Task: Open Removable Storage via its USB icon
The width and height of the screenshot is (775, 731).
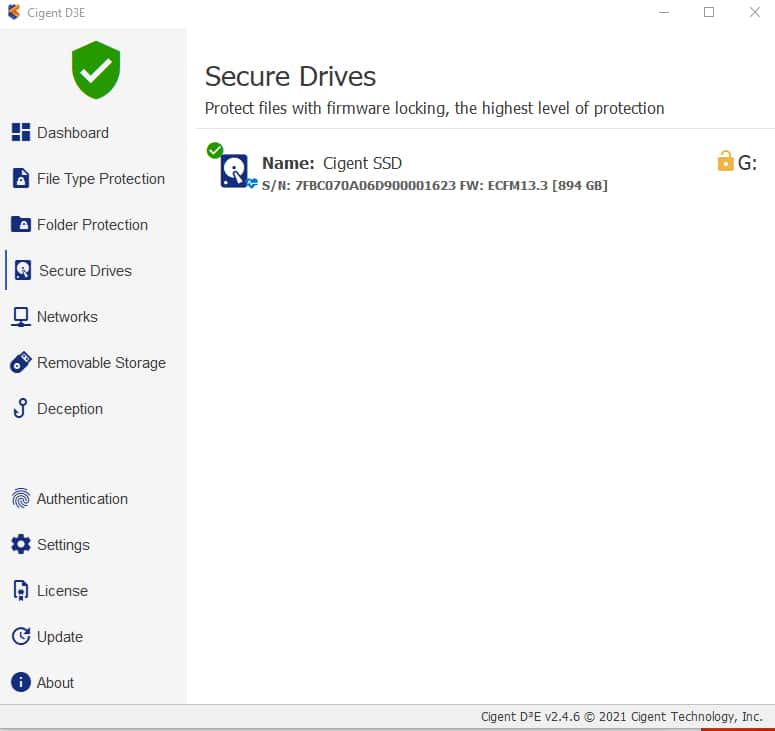Action: 21,362
